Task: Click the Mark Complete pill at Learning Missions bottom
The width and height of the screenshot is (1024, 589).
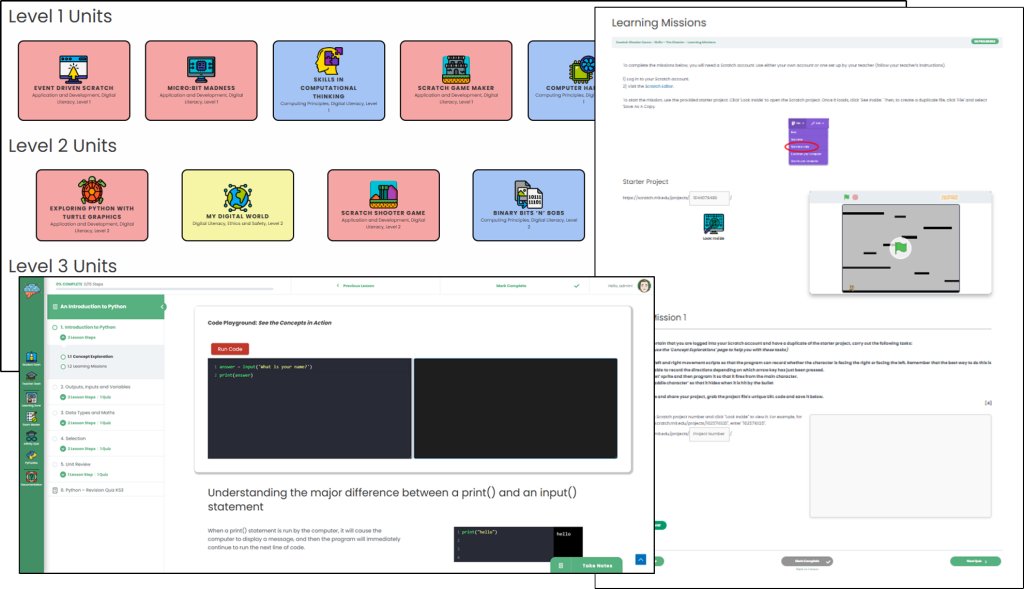Action: coord(807,561)
